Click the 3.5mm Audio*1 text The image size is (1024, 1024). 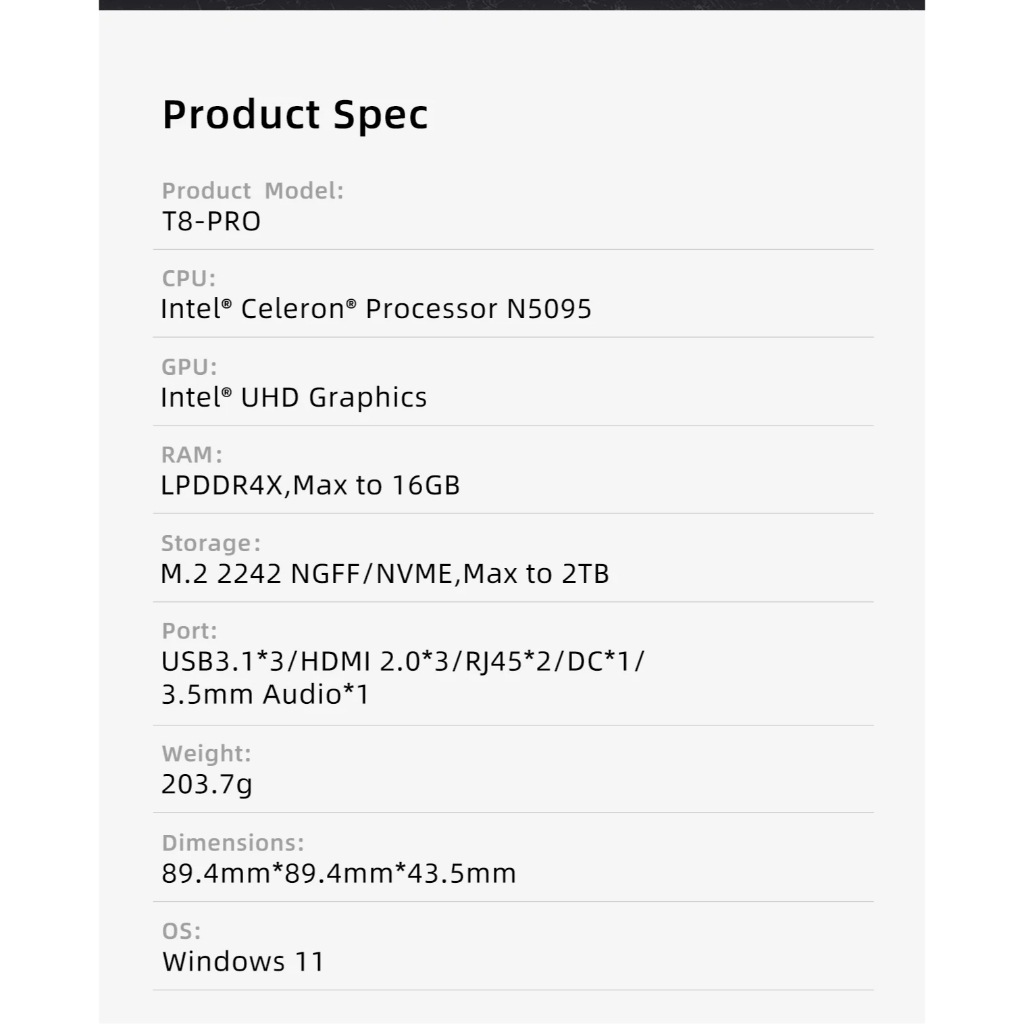click(x=265, y=694)
